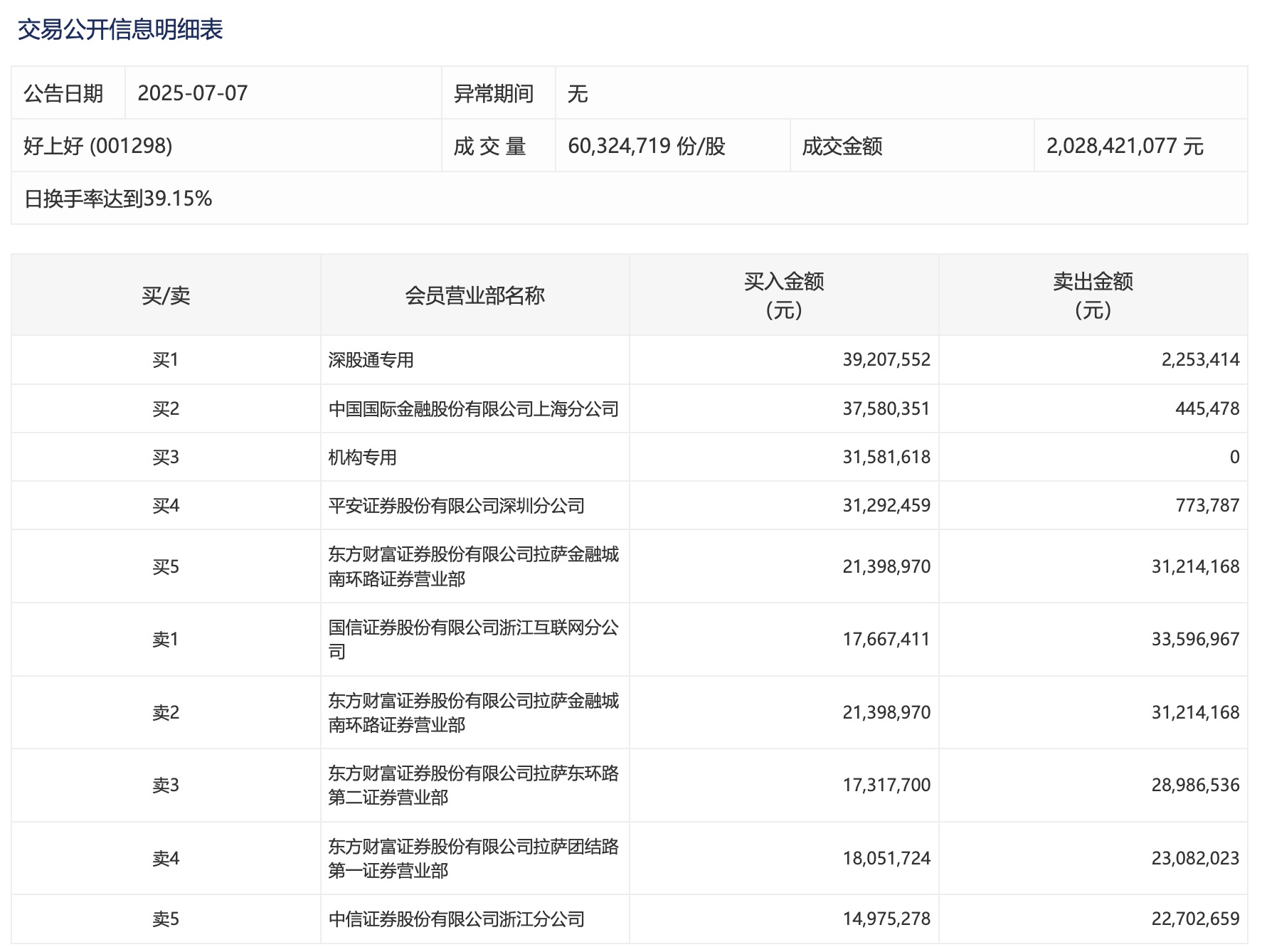The image size is (1262, 952).
Task: Click the 日换手率达到39.15% row
Action: point(118,199)
